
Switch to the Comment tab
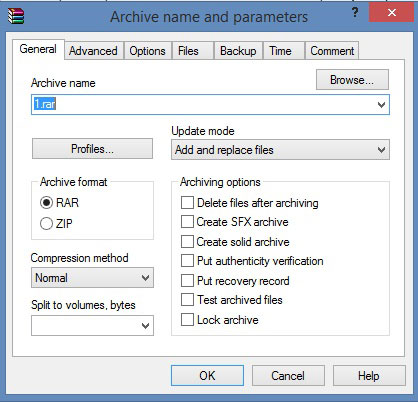coord(332,51)
